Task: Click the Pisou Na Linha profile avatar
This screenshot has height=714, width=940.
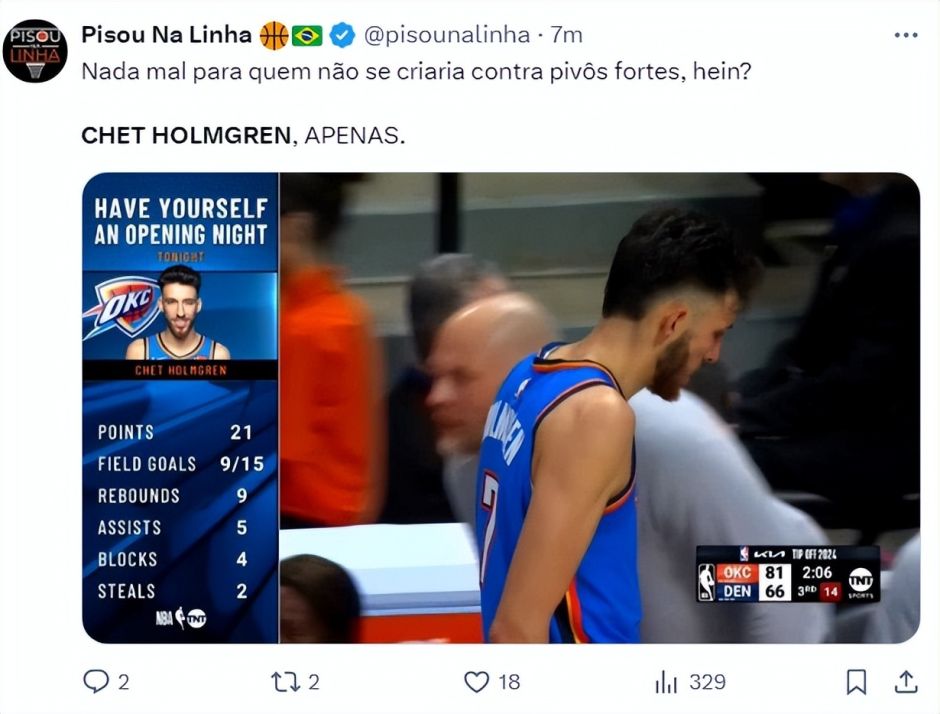Action: tap(35, 50)
